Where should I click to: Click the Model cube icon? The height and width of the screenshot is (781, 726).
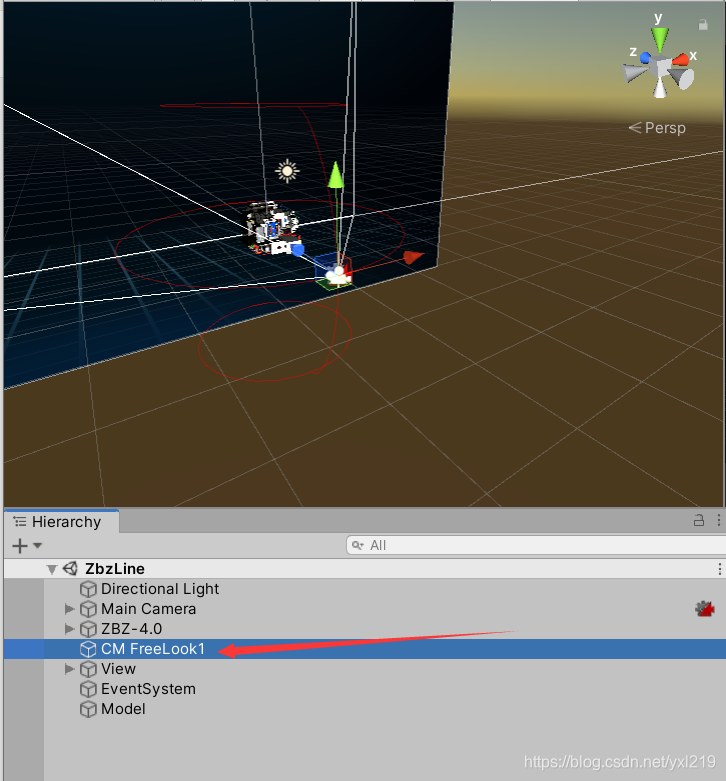point(88,709)
